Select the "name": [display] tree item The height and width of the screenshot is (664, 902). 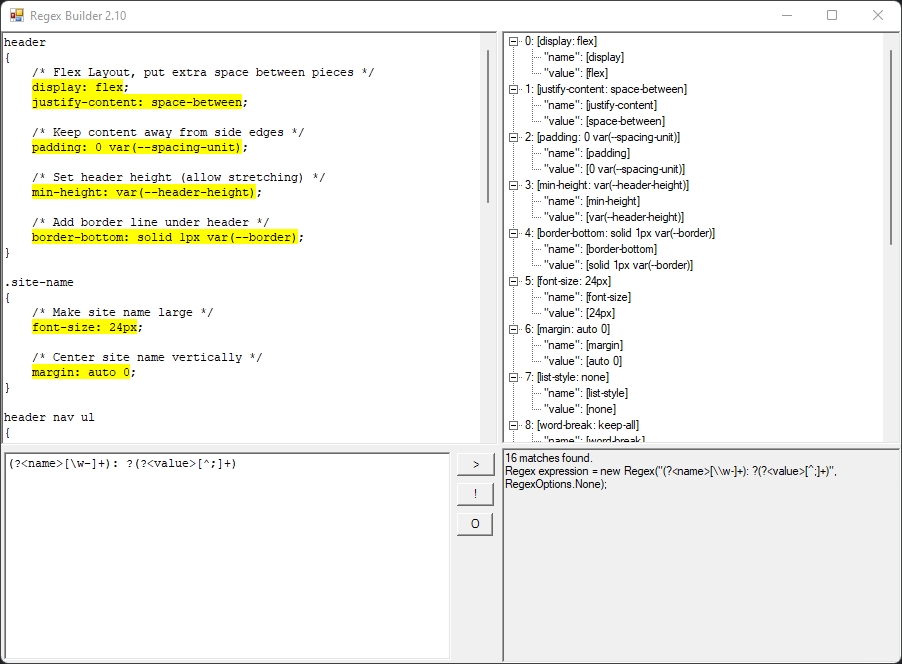click(x=584, y=57)
